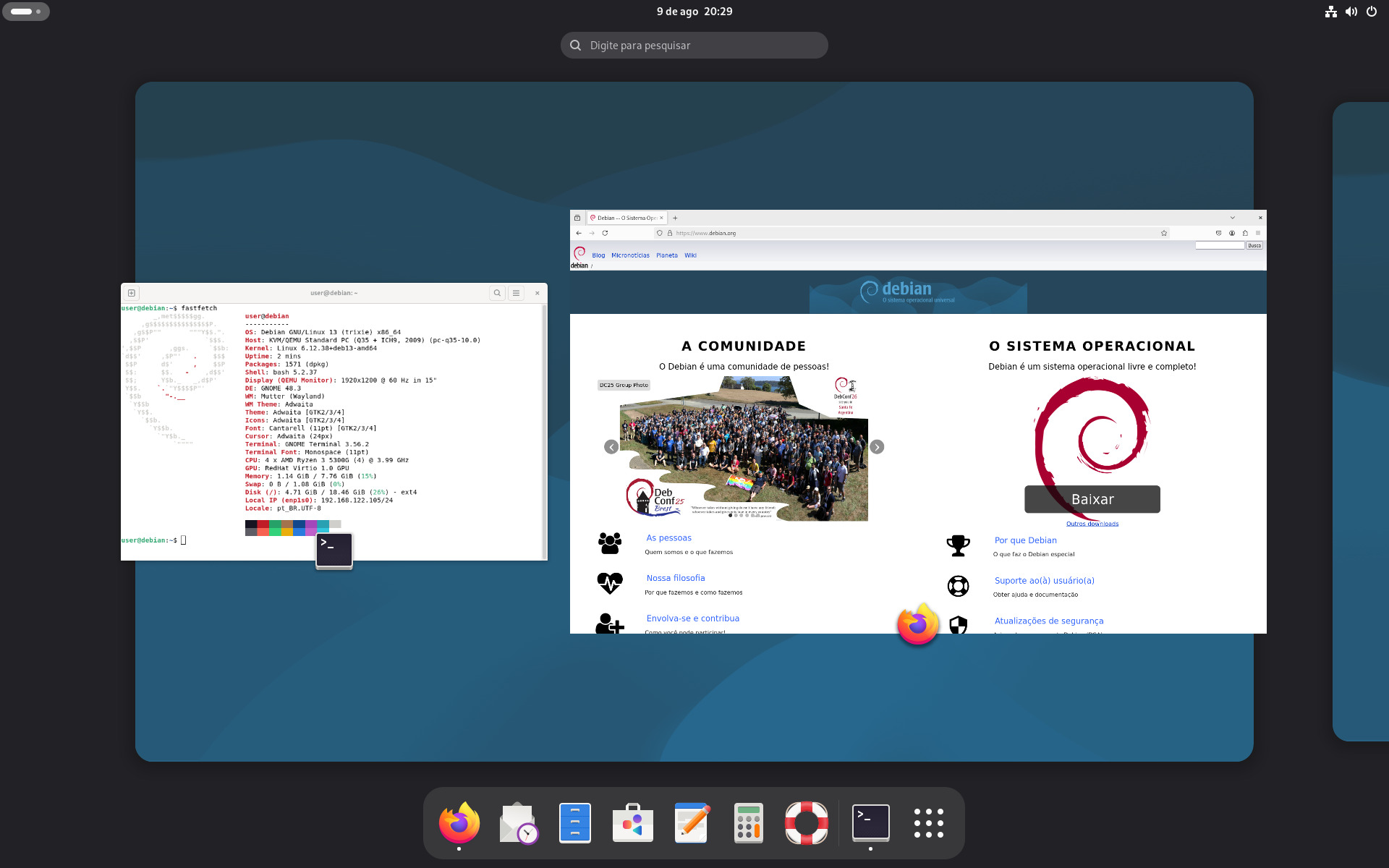Launch the Calculator from the dock
Viewport: 1389px width, 868px height.
coord(748,822)
